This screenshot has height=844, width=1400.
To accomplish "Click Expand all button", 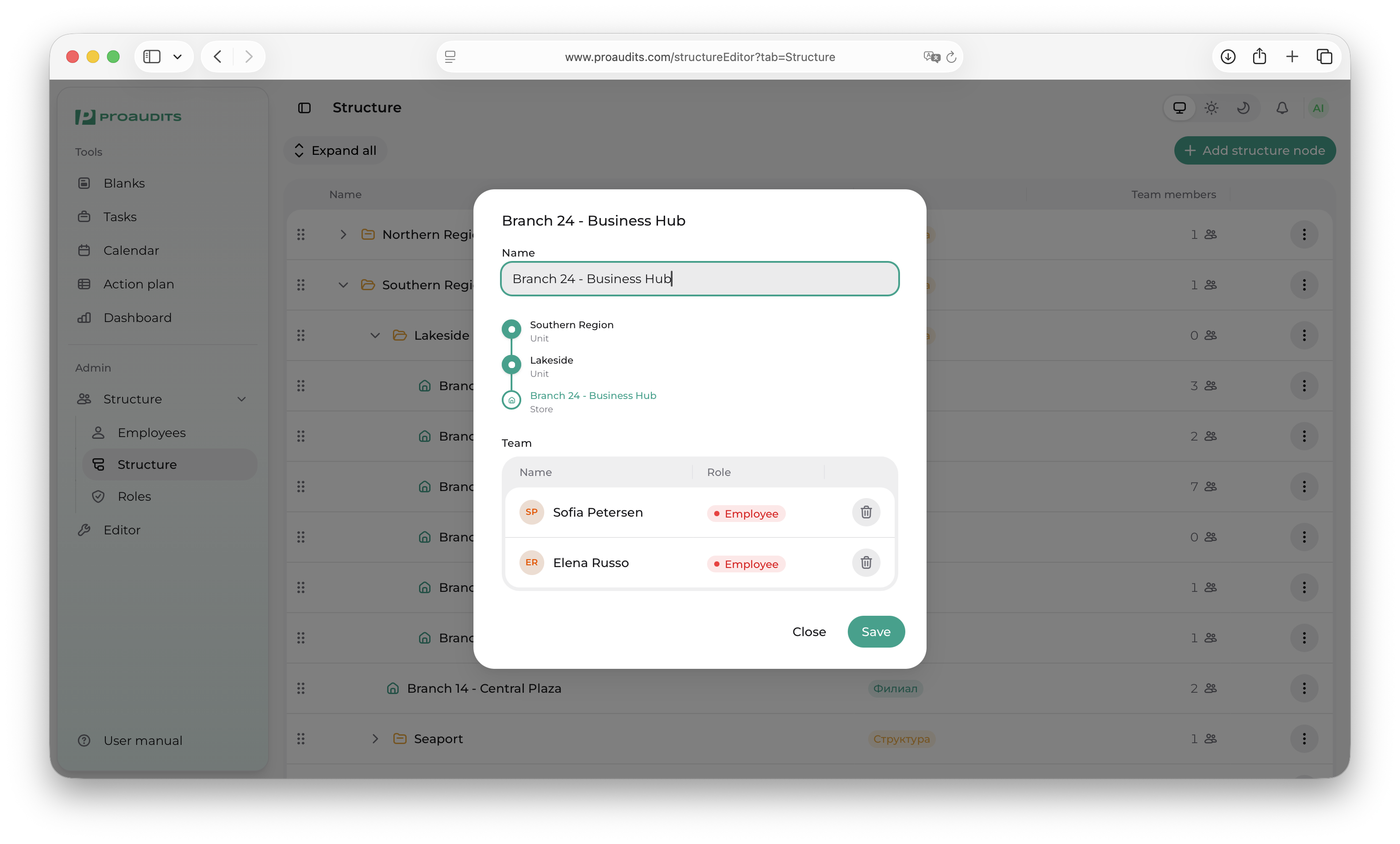I will [335, 150].
